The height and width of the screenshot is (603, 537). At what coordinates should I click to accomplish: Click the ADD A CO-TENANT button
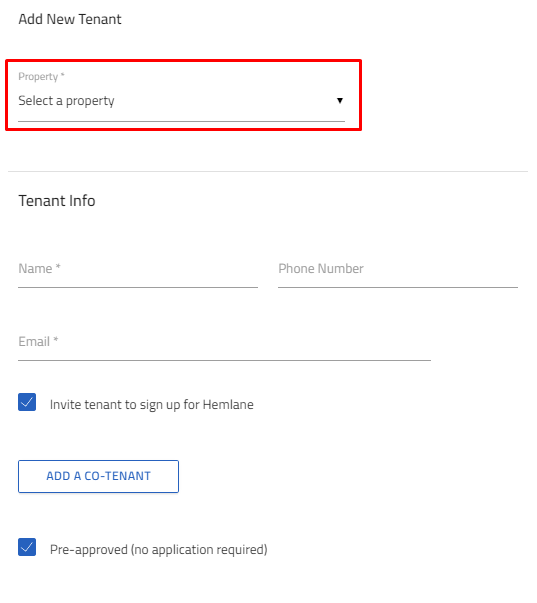tap(98, 476)
